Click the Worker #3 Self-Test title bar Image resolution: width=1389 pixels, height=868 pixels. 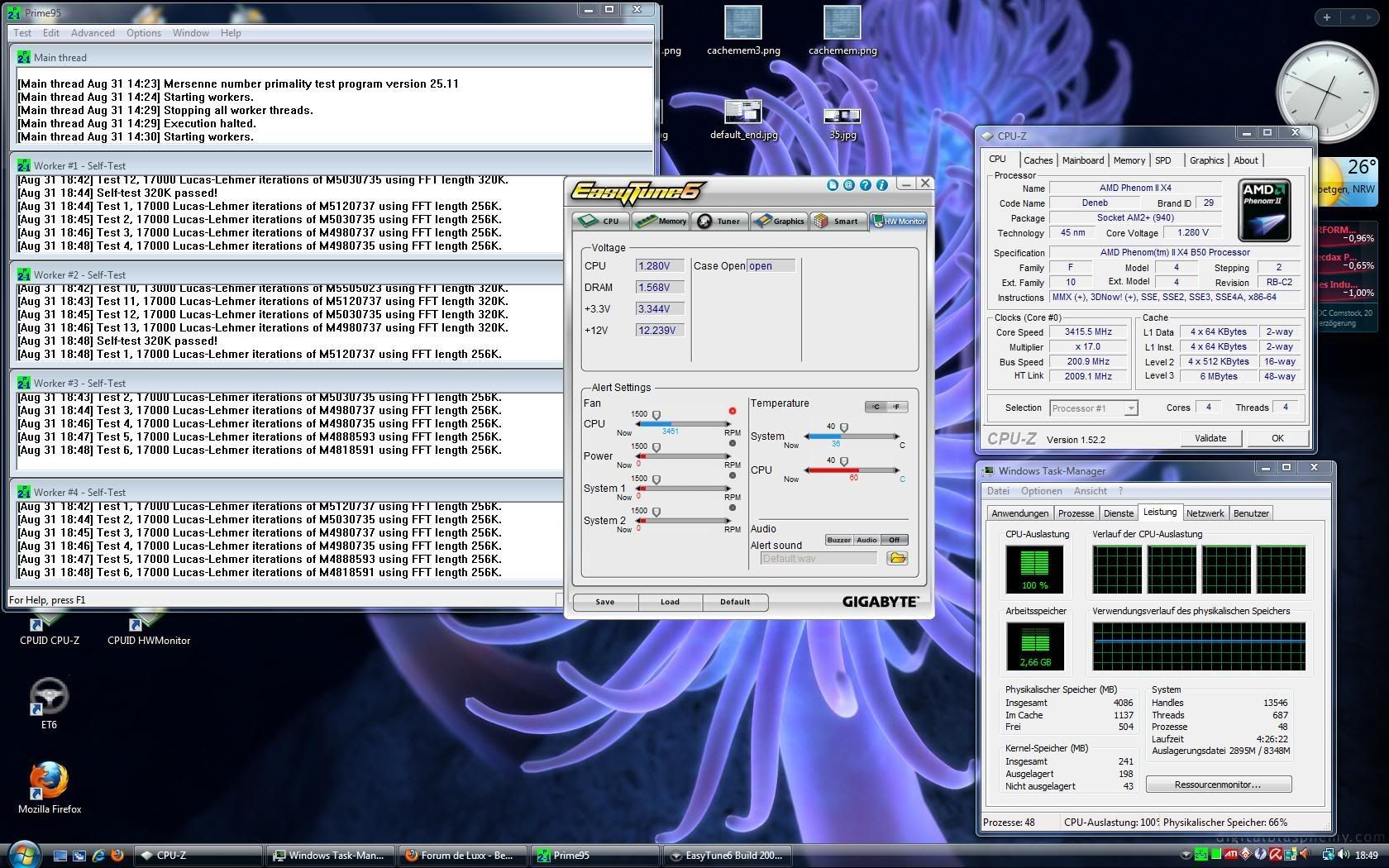(x=288, y=384)
